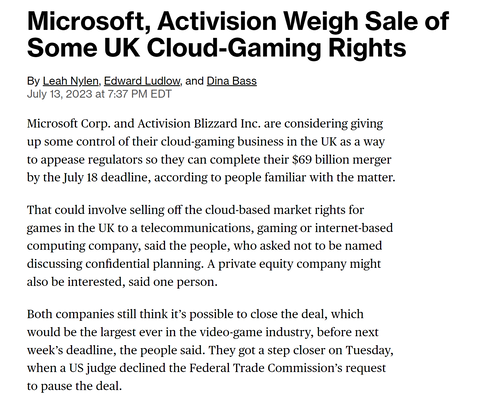Click the "telecommunications, gaming or internet-based" text
Image resolution: width=480 pixels, height=401 pixels.
tap(267, 228)
